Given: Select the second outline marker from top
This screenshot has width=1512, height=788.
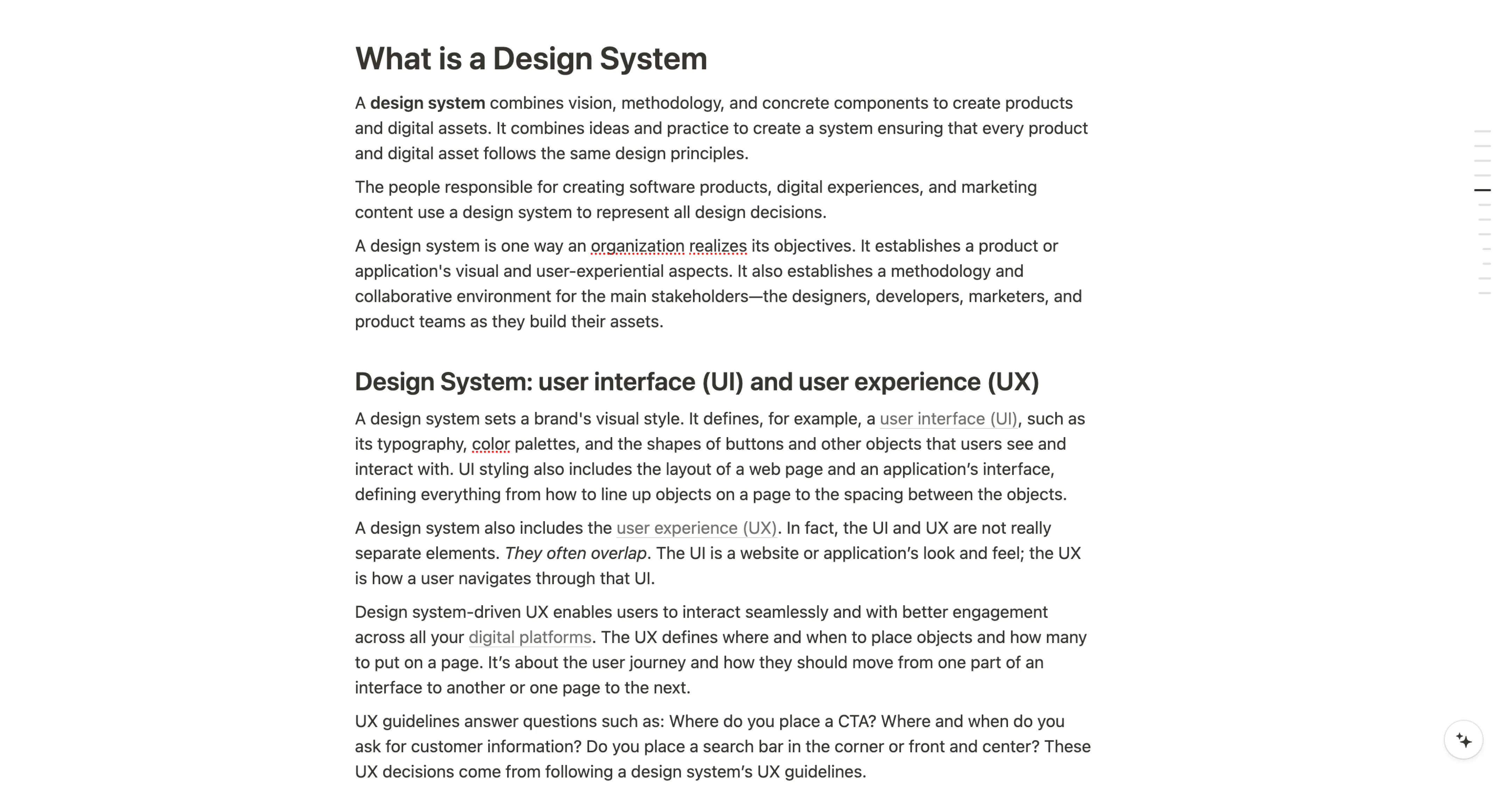Looking at the screenshot, I should pos(1482,146).
